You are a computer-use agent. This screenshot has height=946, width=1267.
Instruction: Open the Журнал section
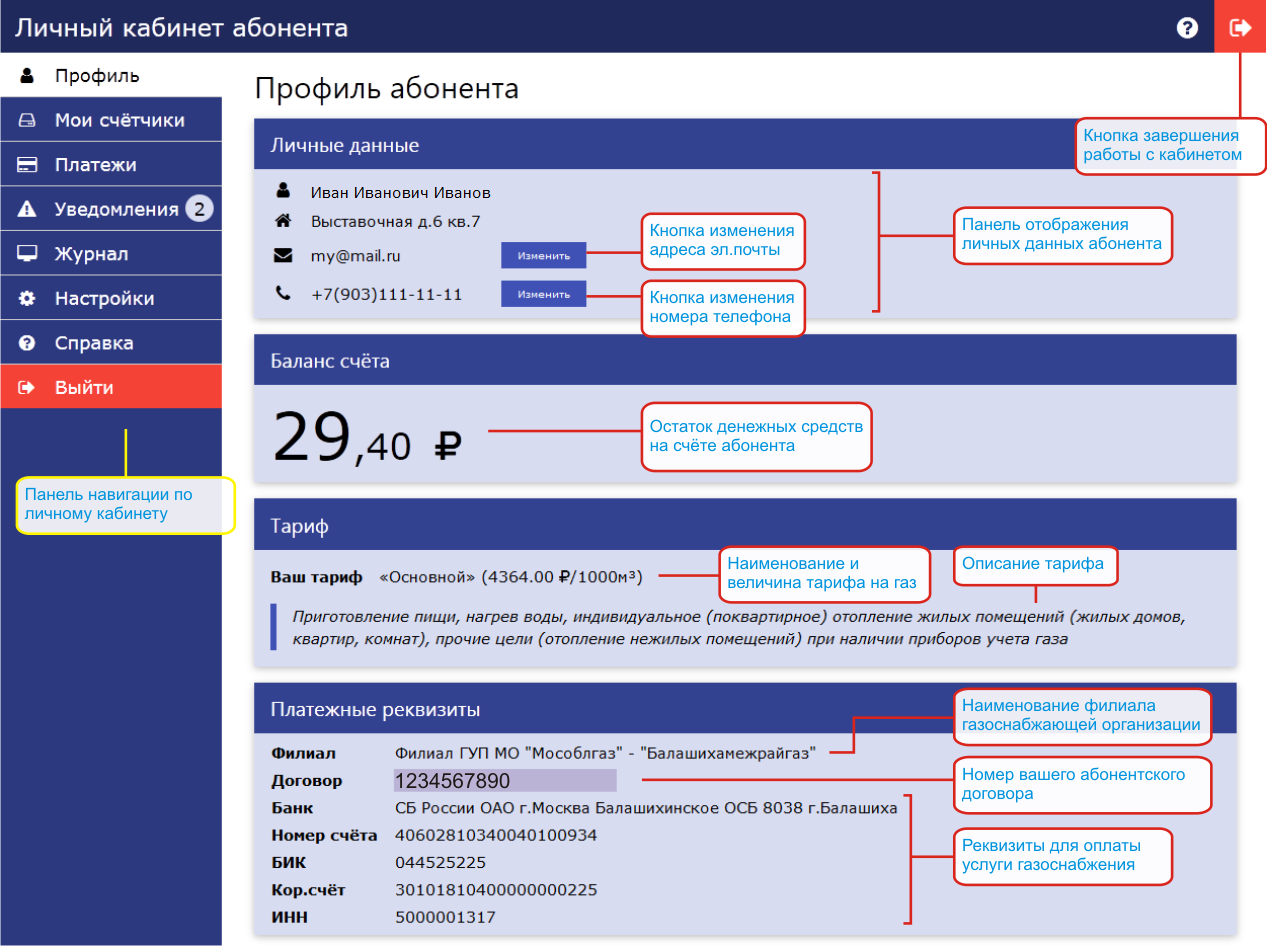(x=91, y=254)
